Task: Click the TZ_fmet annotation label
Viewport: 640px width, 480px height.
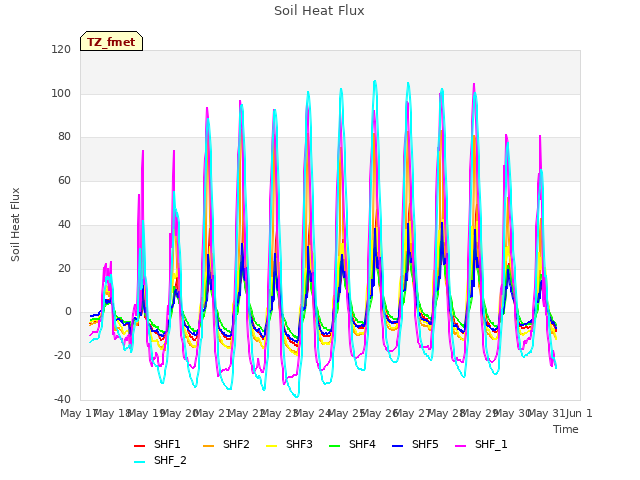Action: click(x=111, y=42)
